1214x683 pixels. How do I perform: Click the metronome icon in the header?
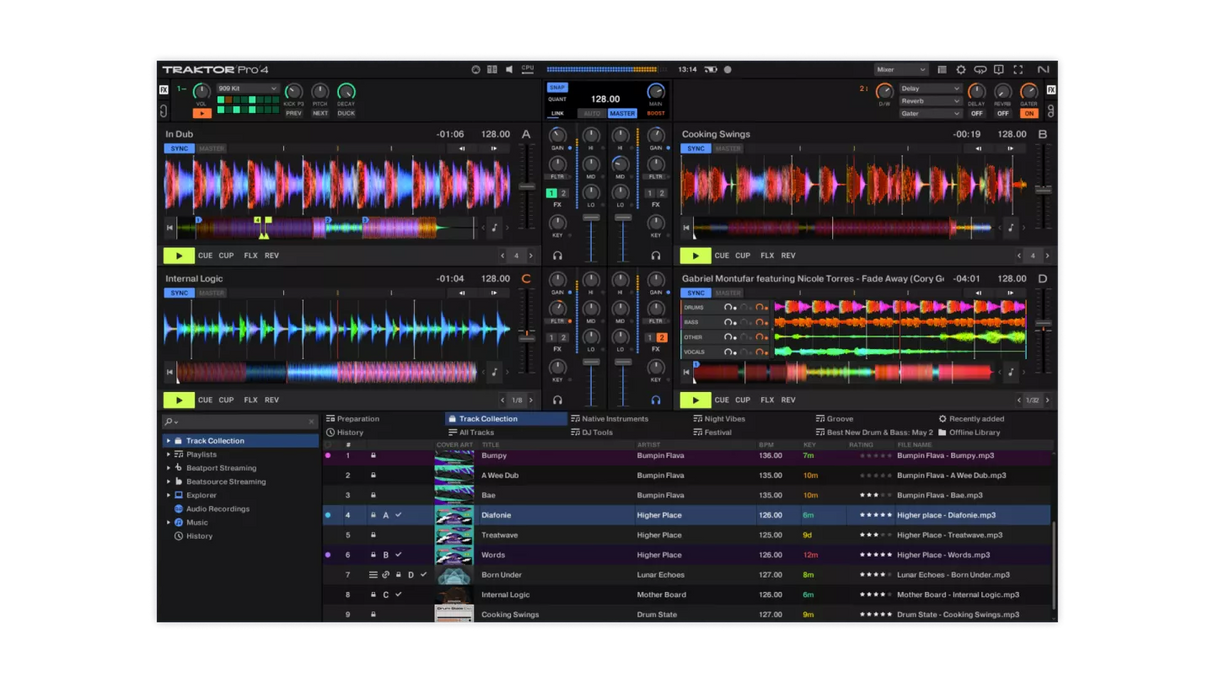pos(476,69)
